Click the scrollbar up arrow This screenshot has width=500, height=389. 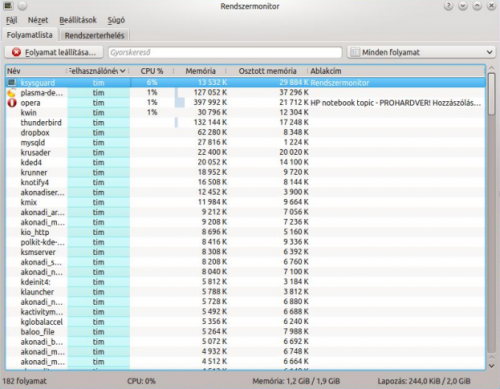click(x=491, y=68)
